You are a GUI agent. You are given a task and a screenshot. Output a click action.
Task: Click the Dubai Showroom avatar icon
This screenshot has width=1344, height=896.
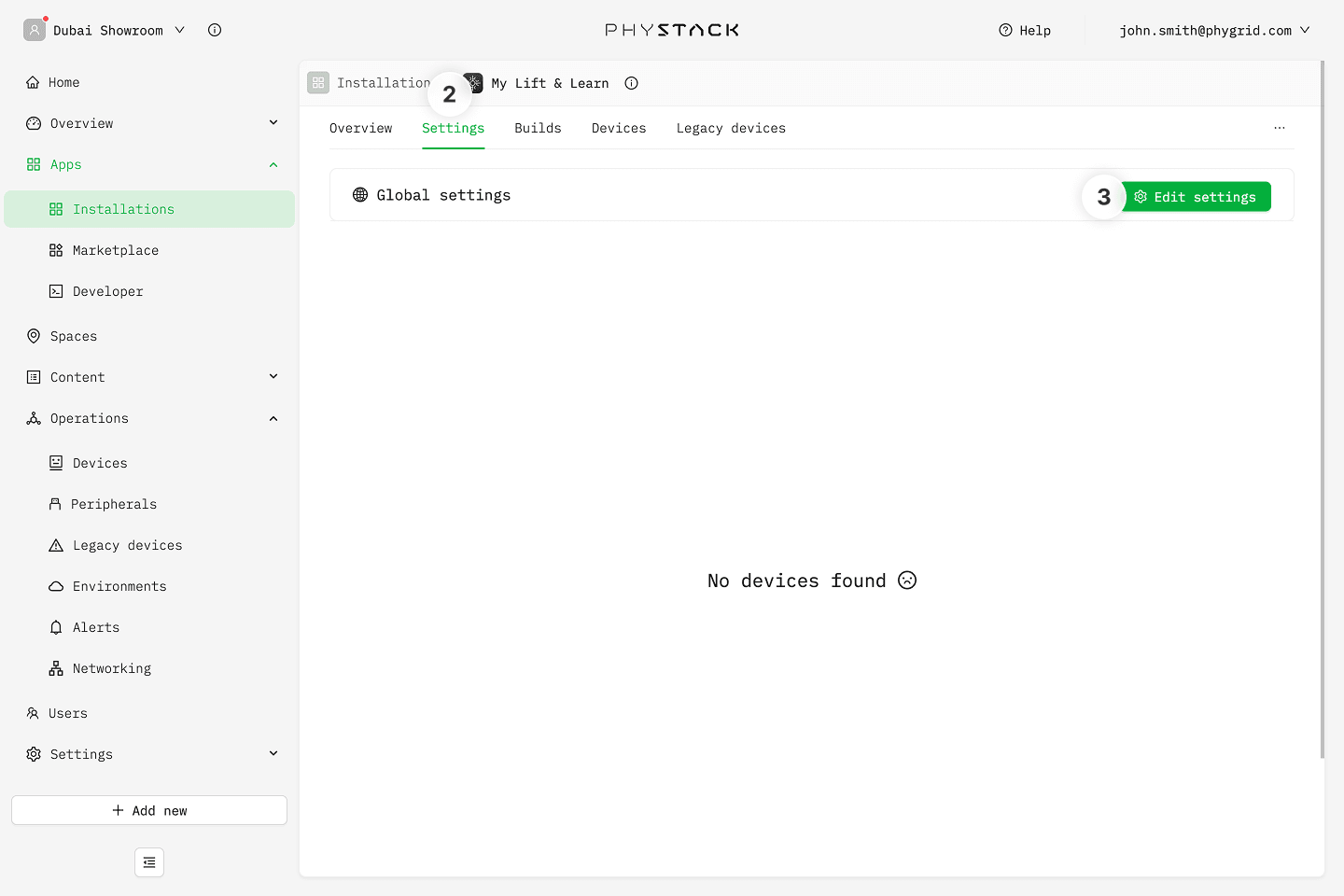pos(35,30)
